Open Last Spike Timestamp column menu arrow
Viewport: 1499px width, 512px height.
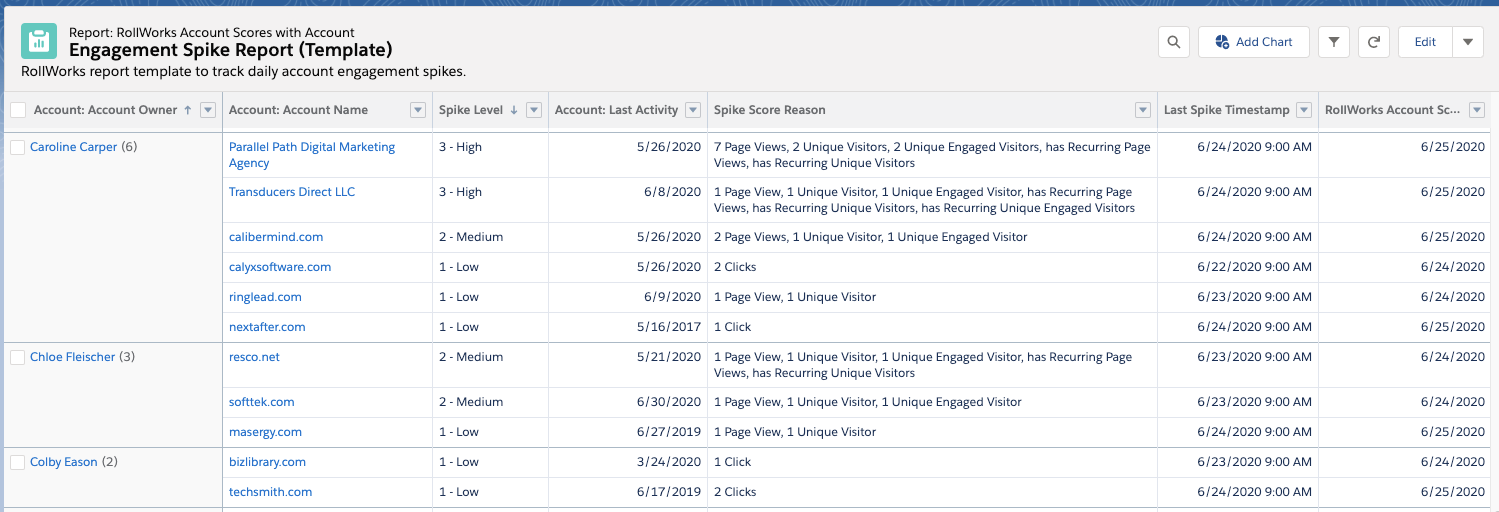pyautogui.click(x=1303, y=110)
